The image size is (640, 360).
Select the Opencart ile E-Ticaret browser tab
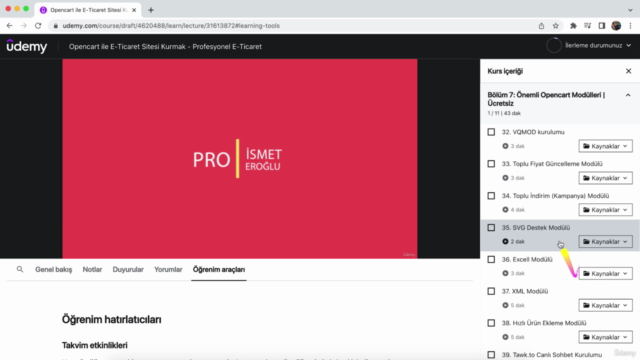(x=88, y=10)
